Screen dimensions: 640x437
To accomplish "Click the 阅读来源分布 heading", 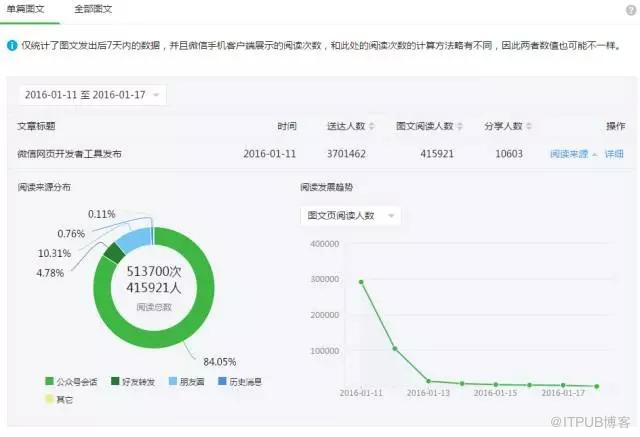I will [x=44, y=187].
